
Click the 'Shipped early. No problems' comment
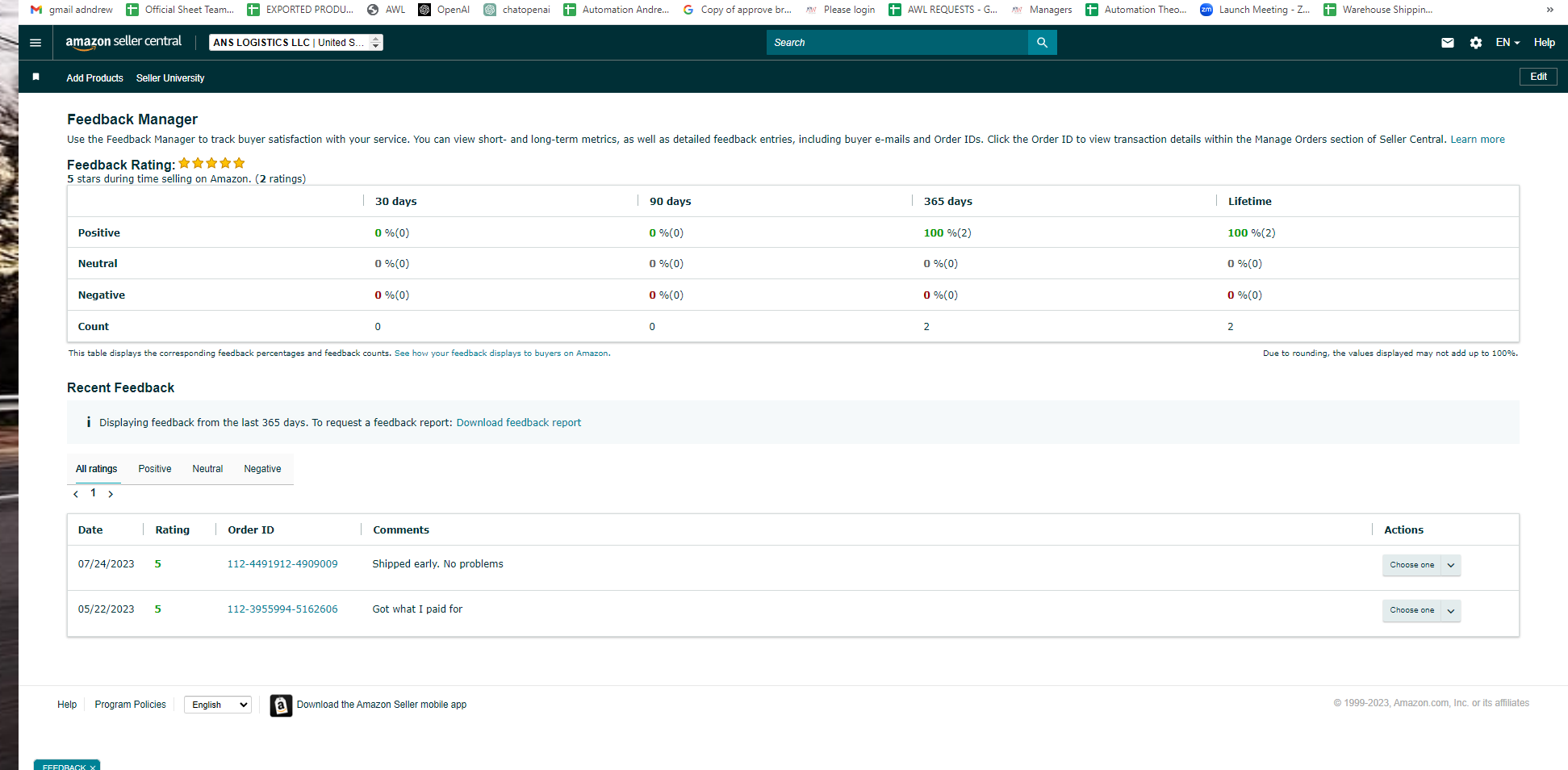tap(437, 564)
